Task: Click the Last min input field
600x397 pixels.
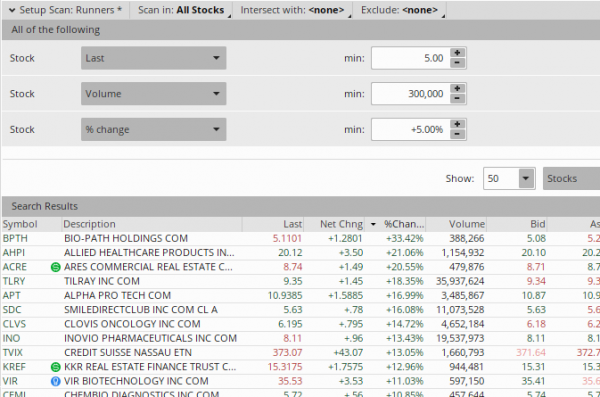Action: tap(410, 58)
